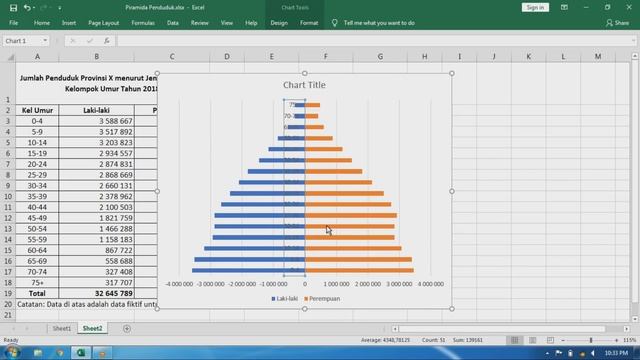Switch to the Insert ribbon tab
Viewport: 640px width, 360px height.
point(69,23)
